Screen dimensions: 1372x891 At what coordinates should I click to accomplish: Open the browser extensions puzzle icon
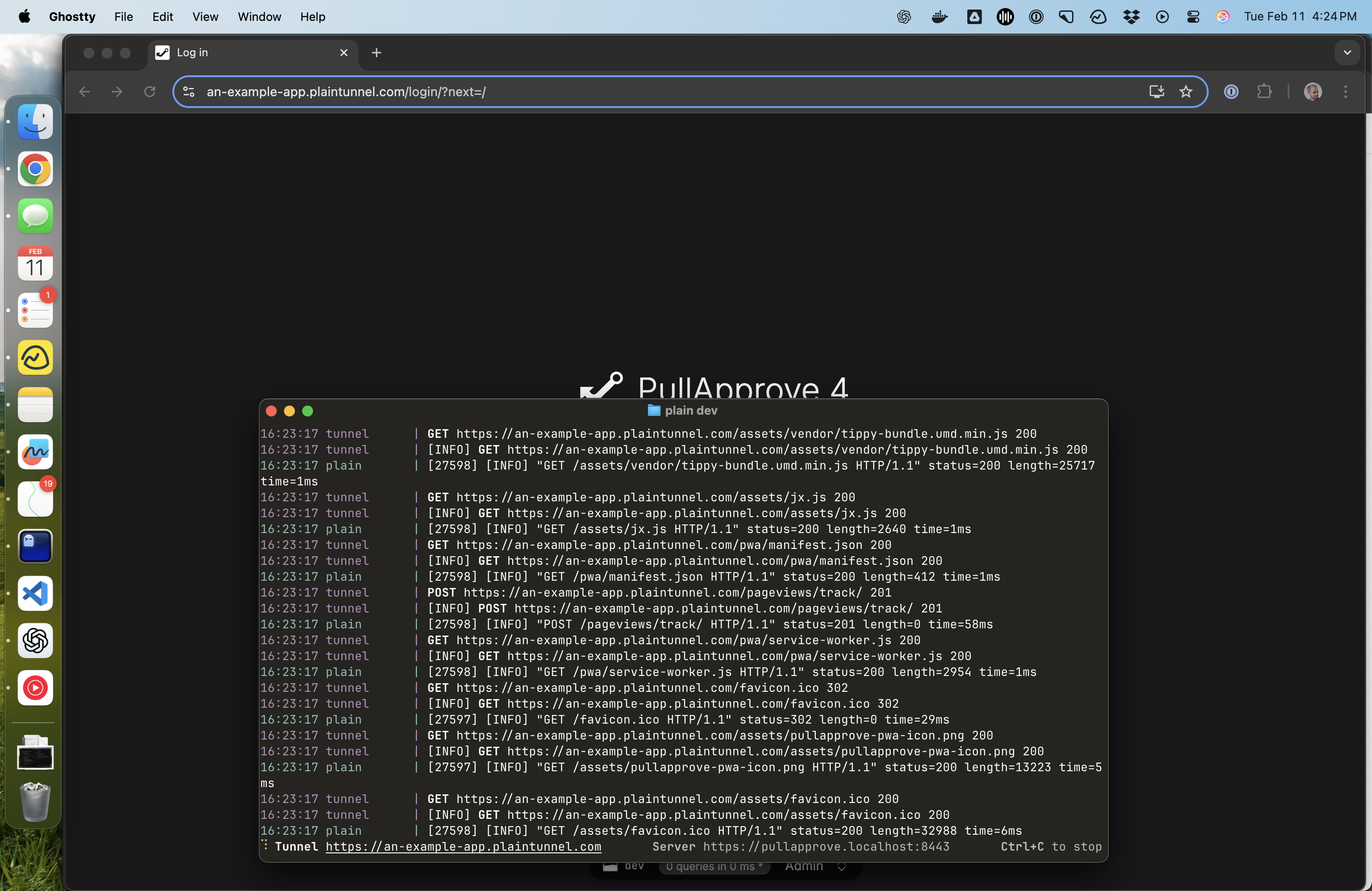(1264, 92)
